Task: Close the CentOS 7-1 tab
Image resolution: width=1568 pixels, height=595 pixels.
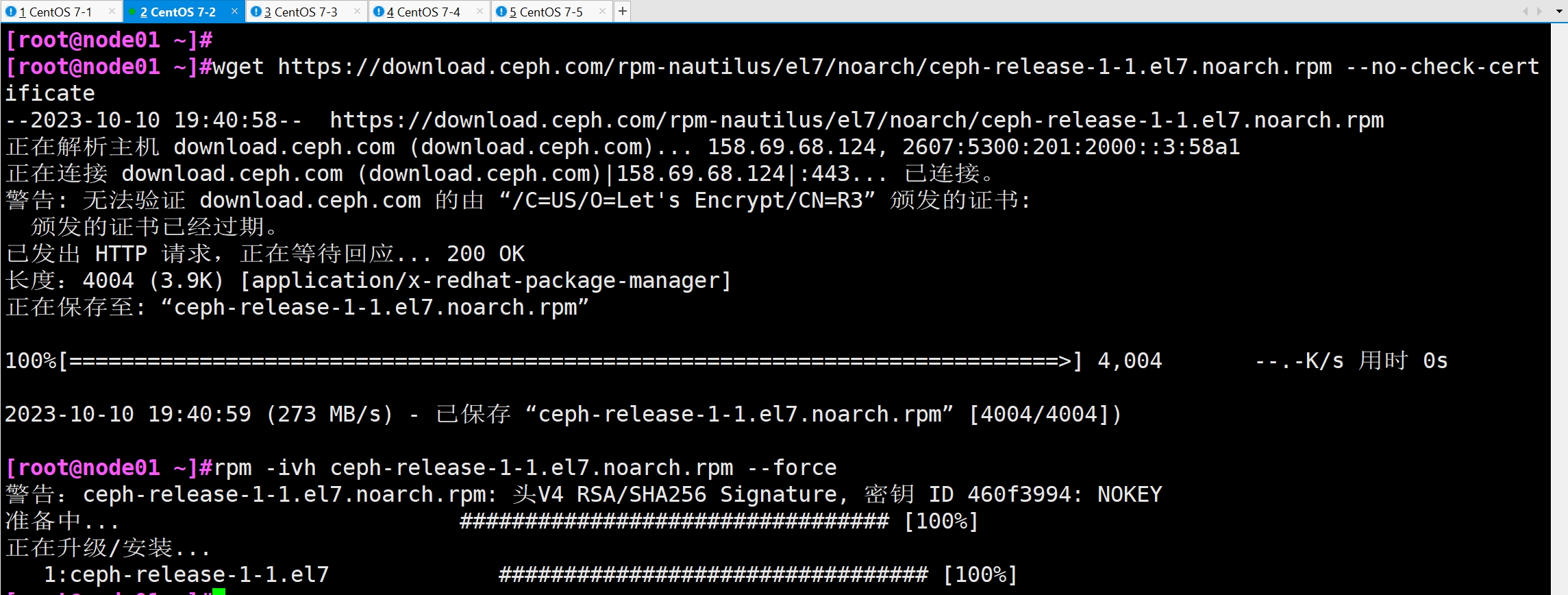Action: (x=112, y=11)
